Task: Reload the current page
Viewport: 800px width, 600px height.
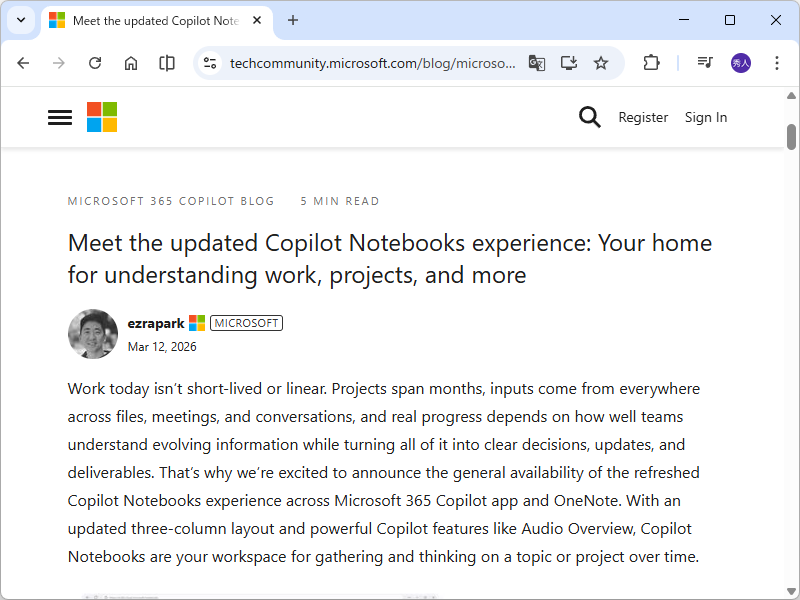Action: (95, 63)
